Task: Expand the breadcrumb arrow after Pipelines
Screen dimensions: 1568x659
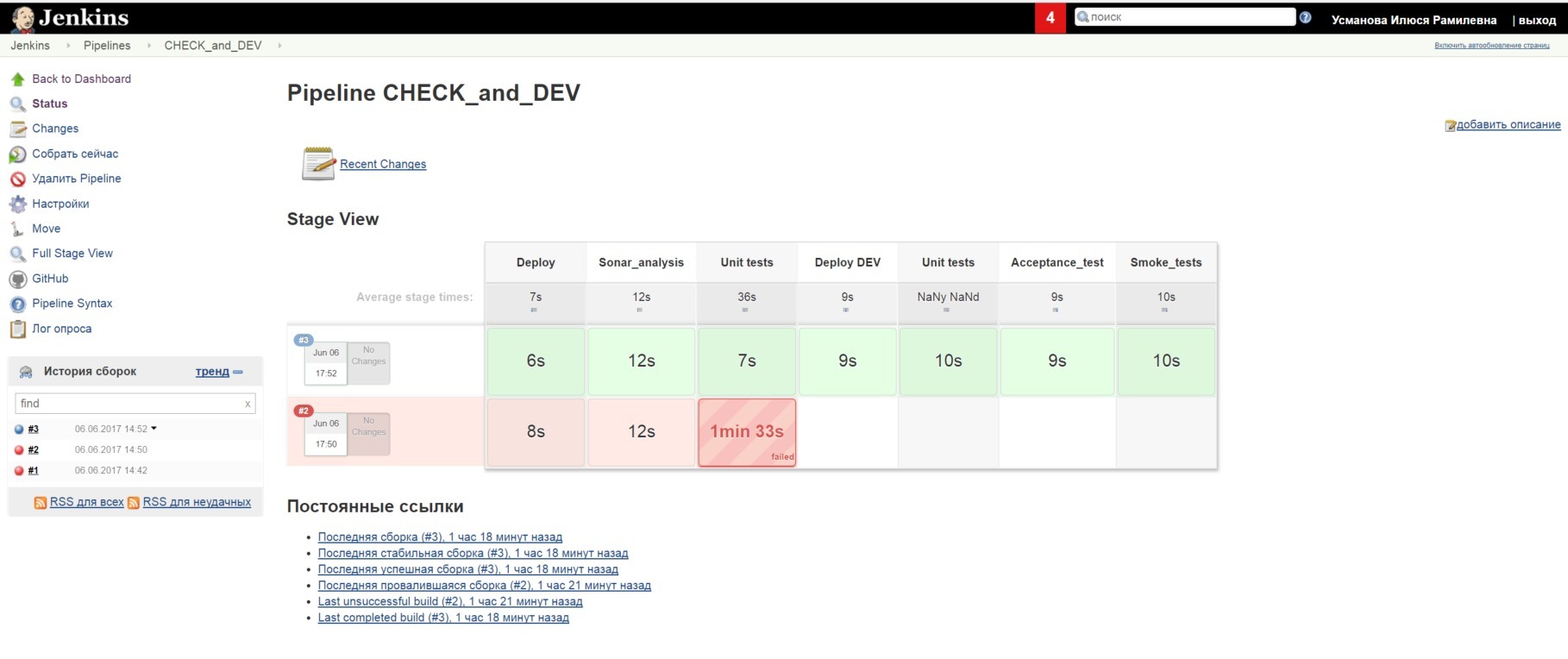Action: coord(148,46)
